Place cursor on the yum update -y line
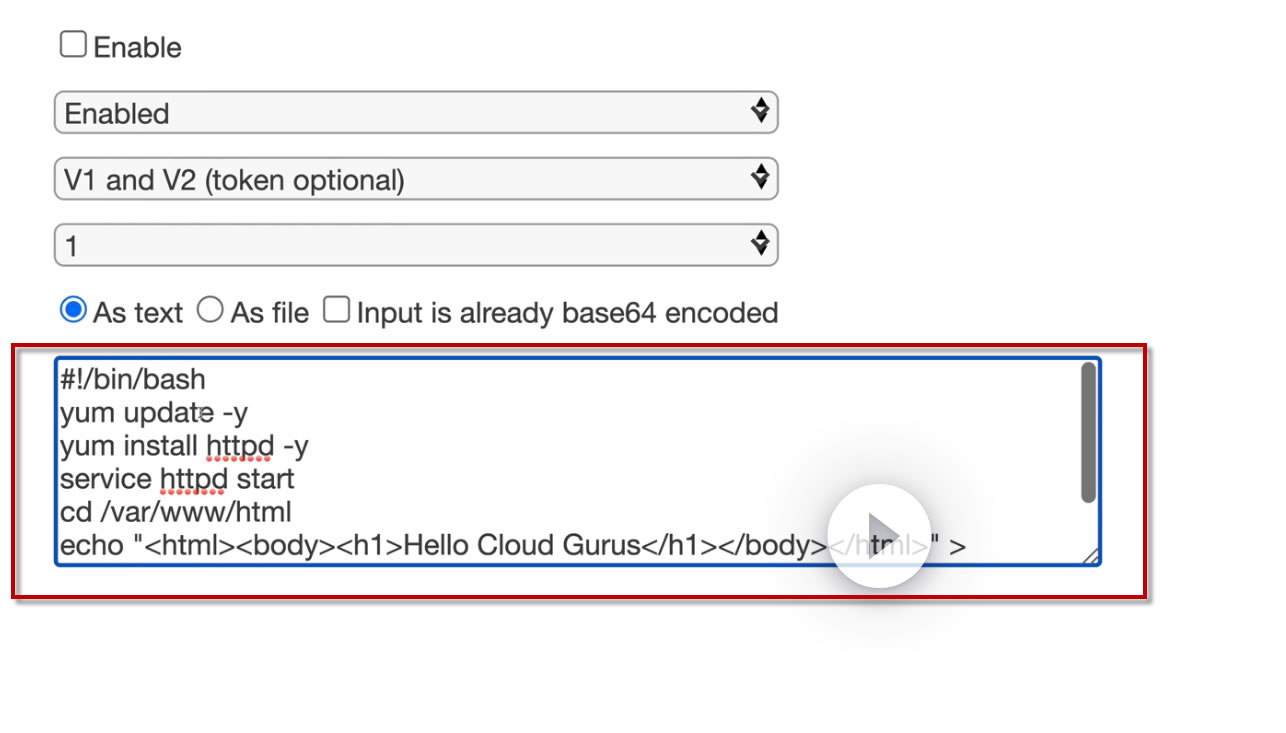The image size is (1286, 733). point(153,413)
